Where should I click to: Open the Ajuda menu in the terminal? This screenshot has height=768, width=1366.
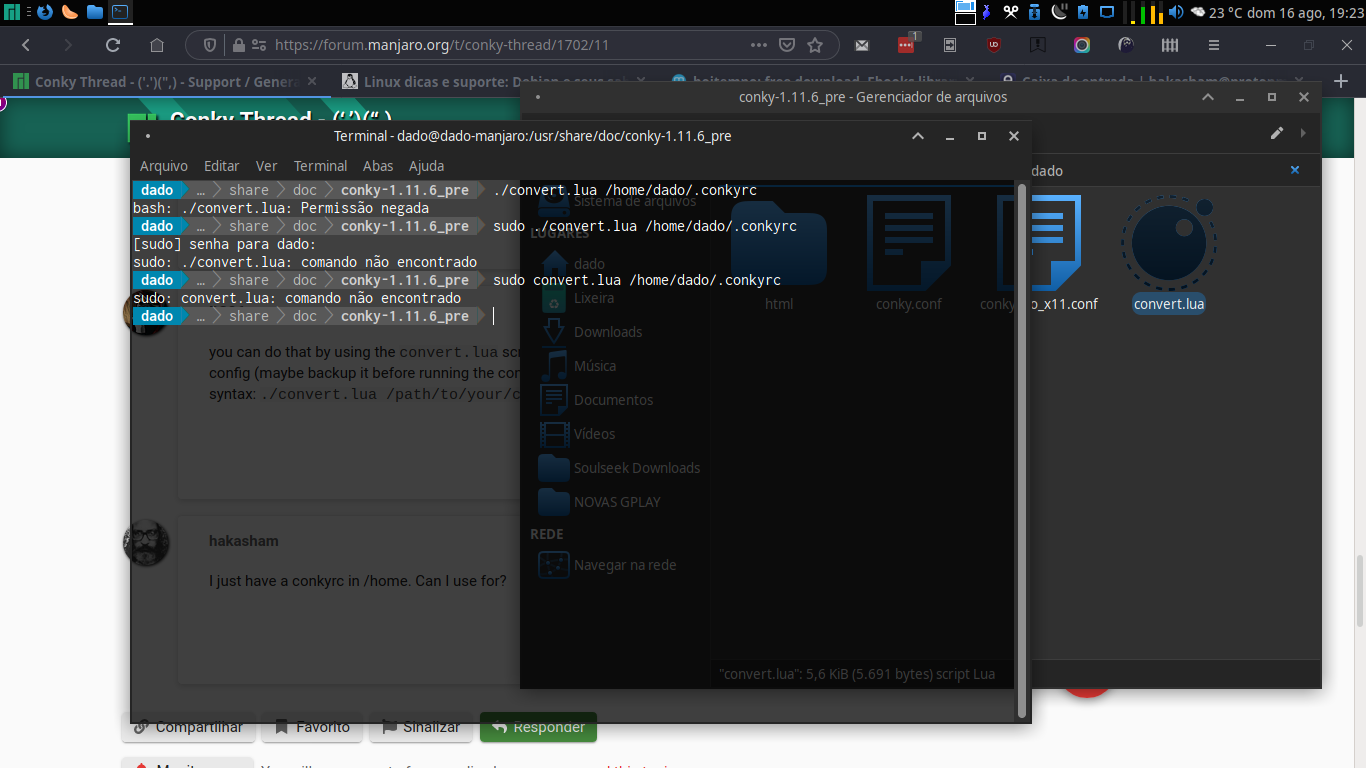coord(427,166)
